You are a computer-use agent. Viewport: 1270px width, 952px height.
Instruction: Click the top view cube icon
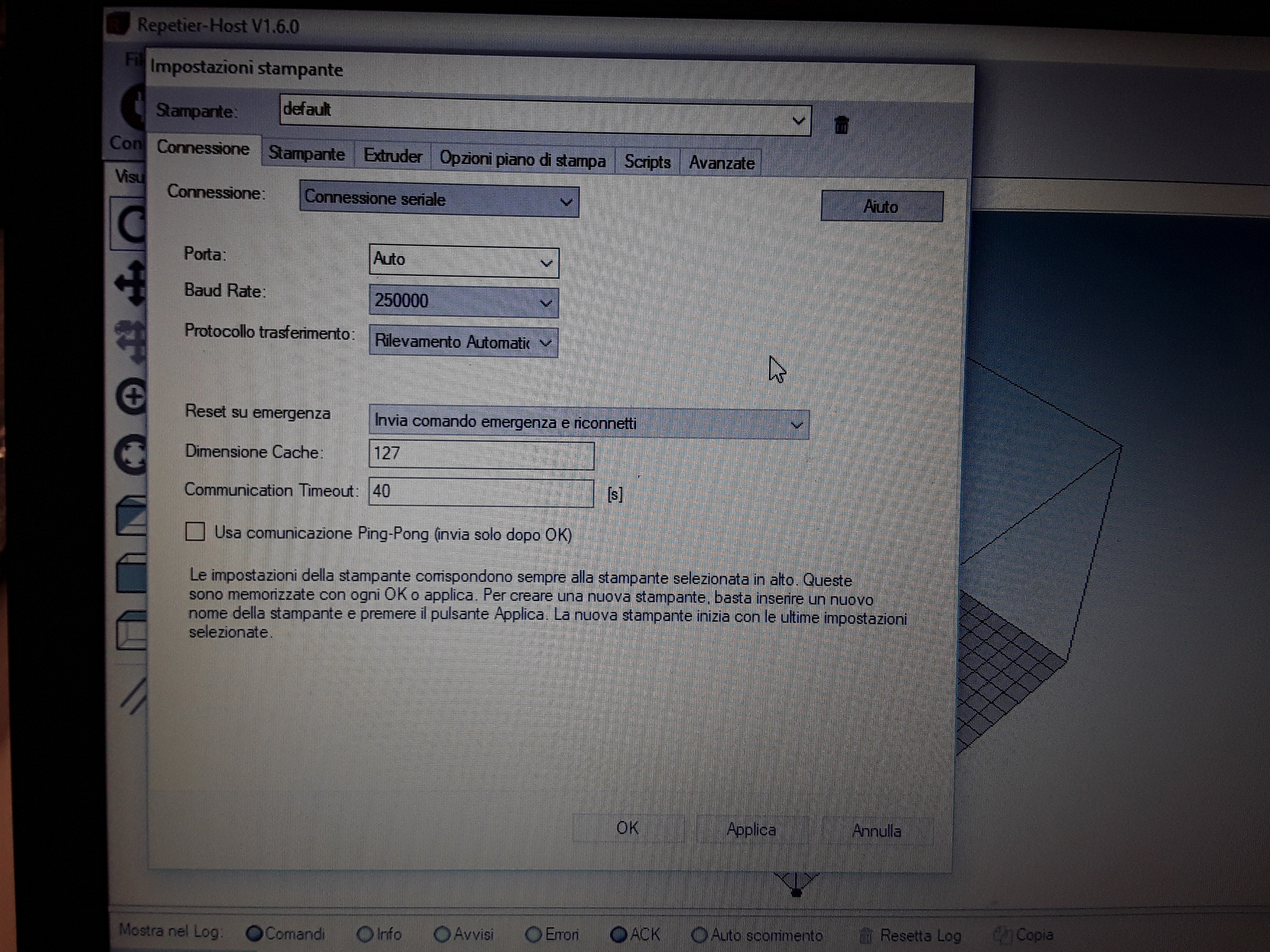coord(132,630)
